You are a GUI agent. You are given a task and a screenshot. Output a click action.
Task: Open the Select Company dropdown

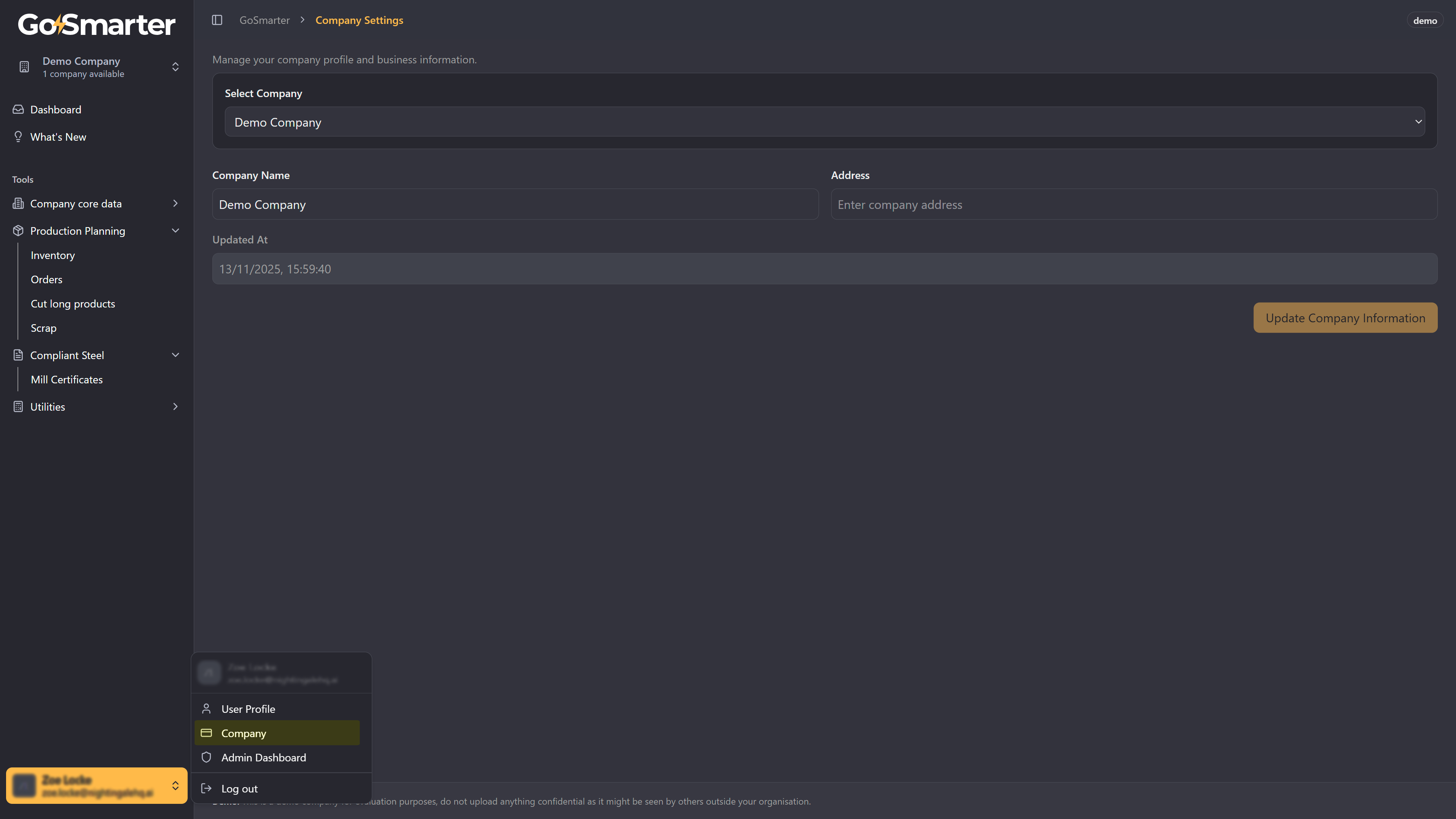[x=824, y=122]
